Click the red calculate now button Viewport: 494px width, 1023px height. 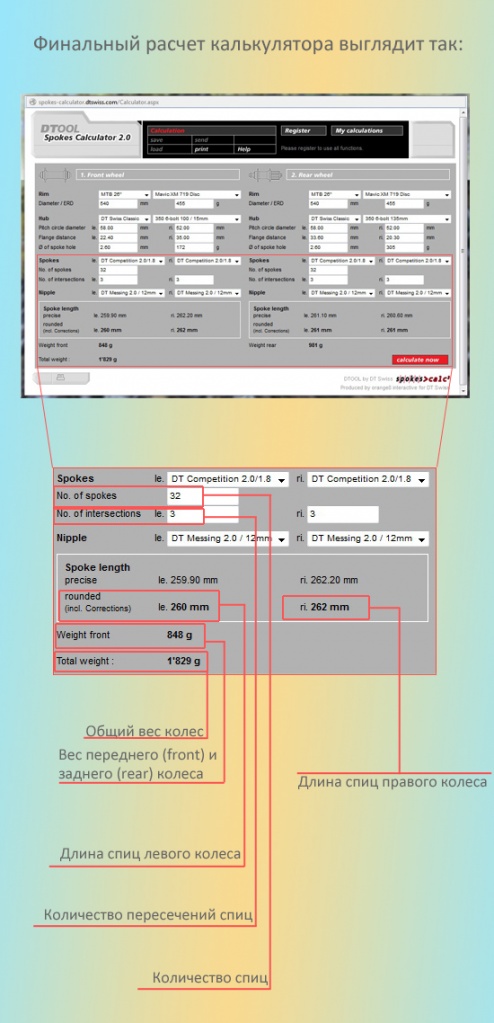coord(420,359)
